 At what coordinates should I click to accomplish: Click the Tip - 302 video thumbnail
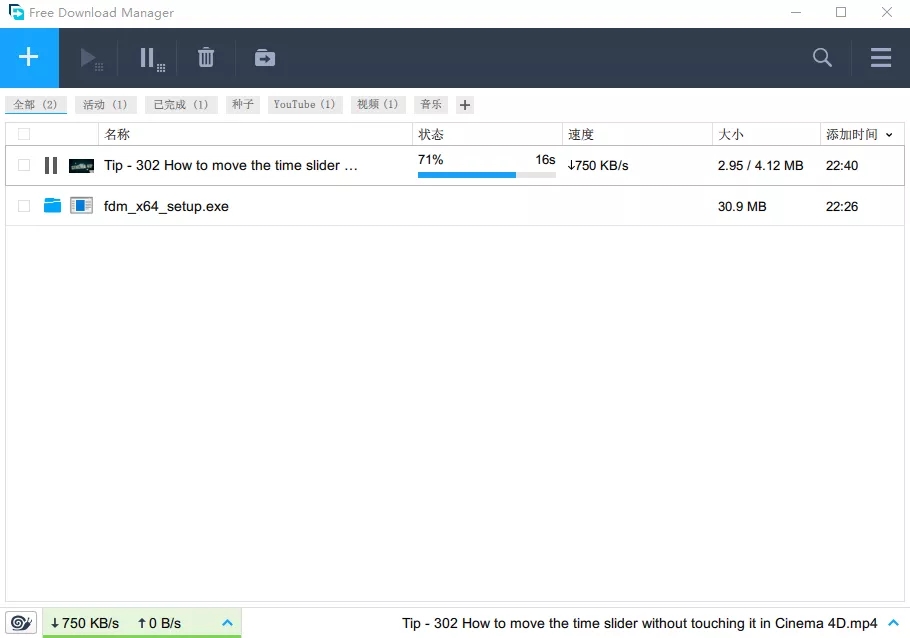tap(81, 166)
